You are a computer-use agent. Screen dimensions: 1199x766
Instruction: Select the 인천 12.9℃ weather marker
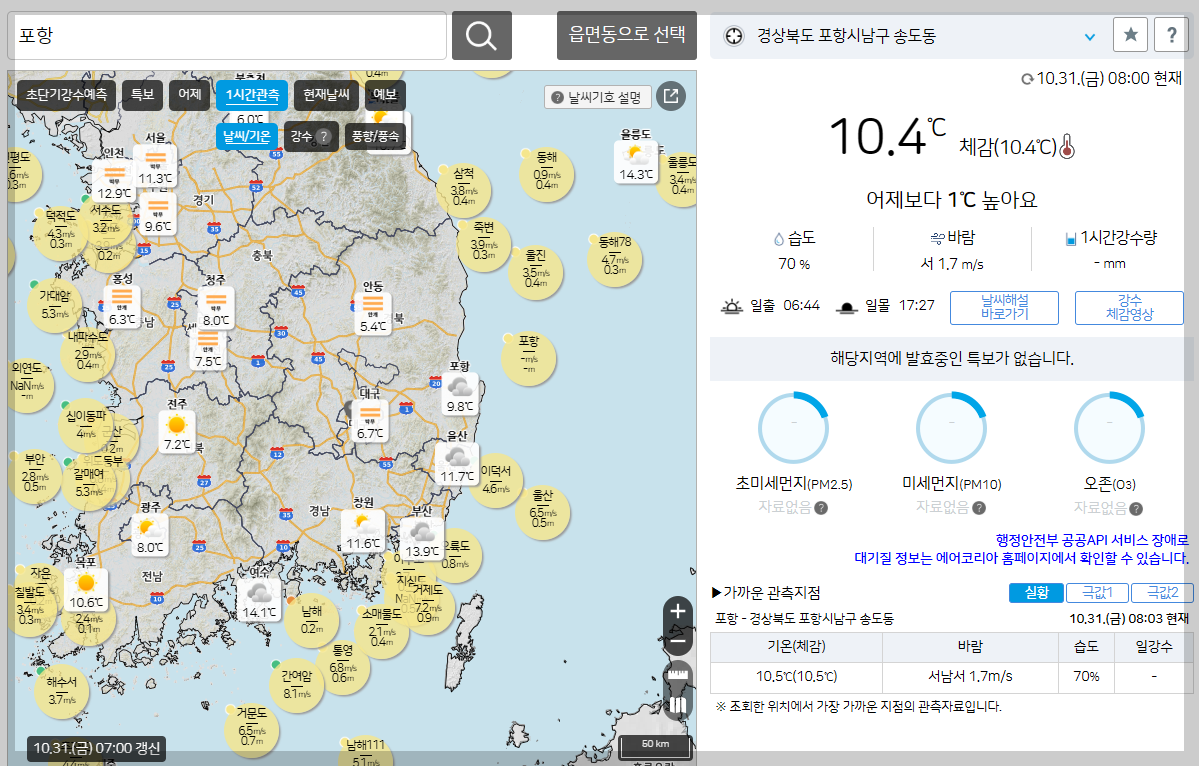click(114, 180)
